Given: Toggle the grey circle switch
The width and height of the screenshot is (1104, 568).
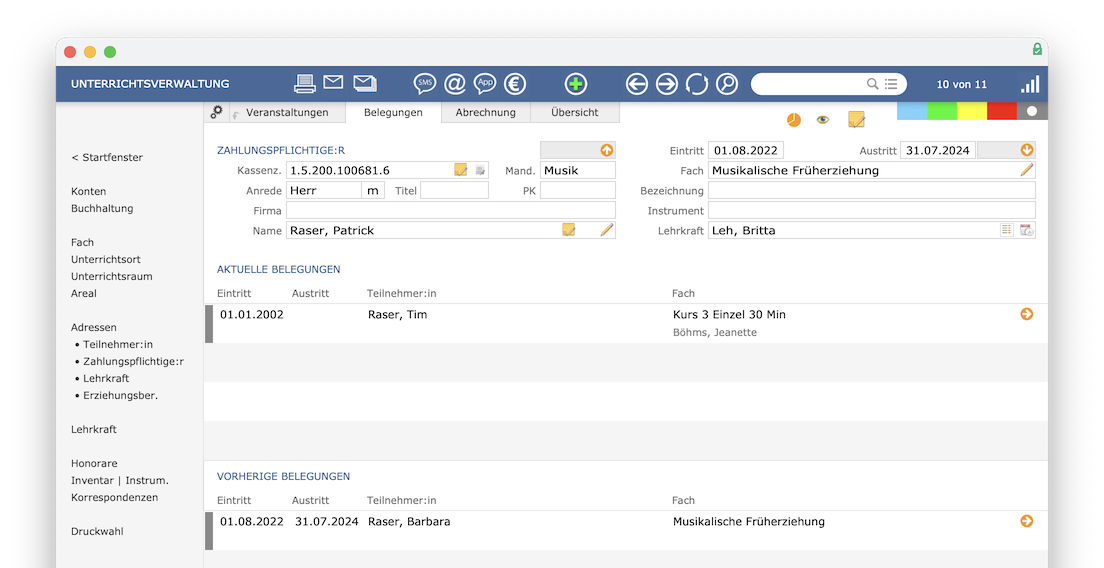Looking at the screenshot, I should 1032,111.
